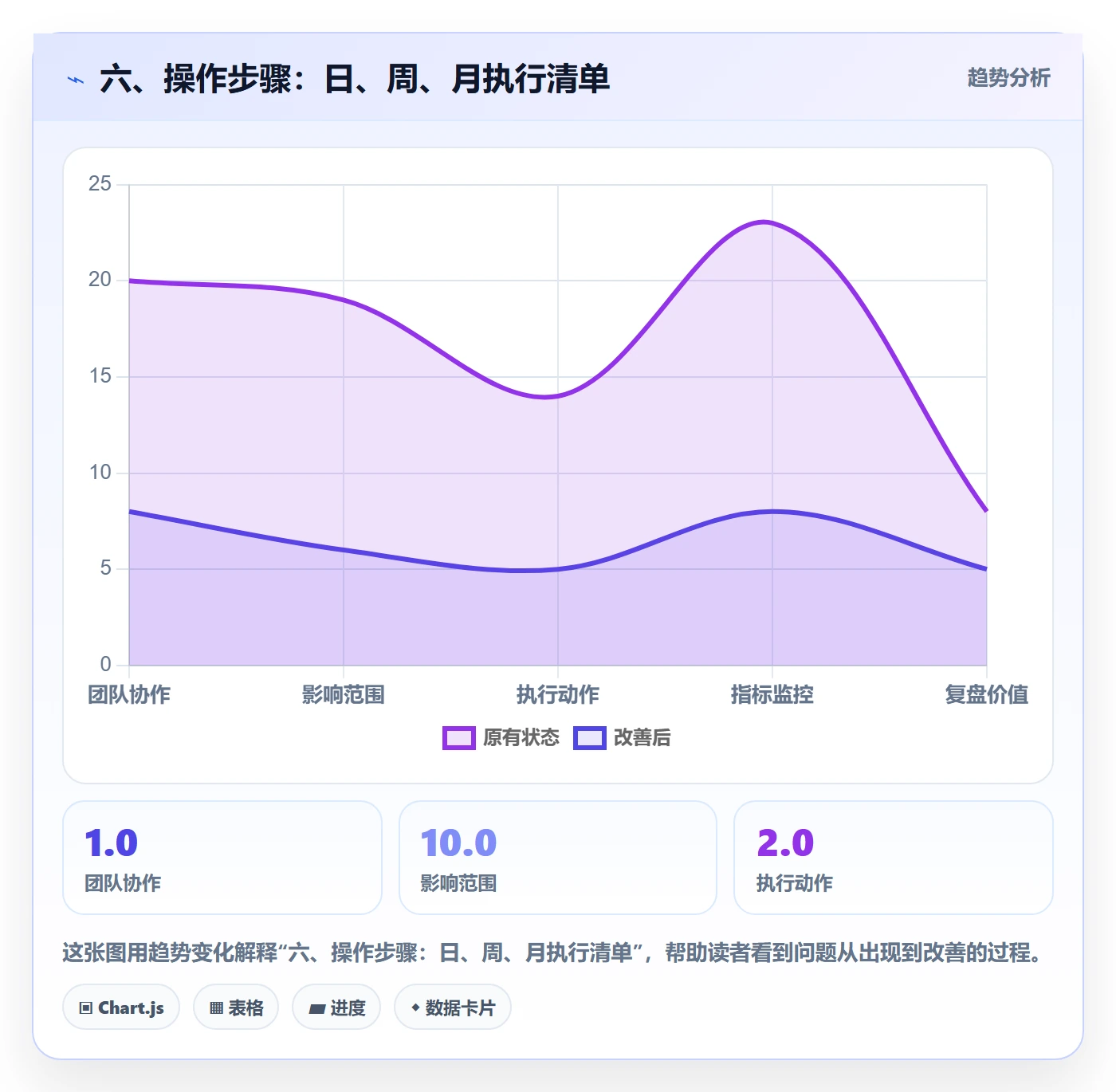Click the 0 y-axis value
This screenshot has height=1092, width=1116.
[x=106, y=665]
